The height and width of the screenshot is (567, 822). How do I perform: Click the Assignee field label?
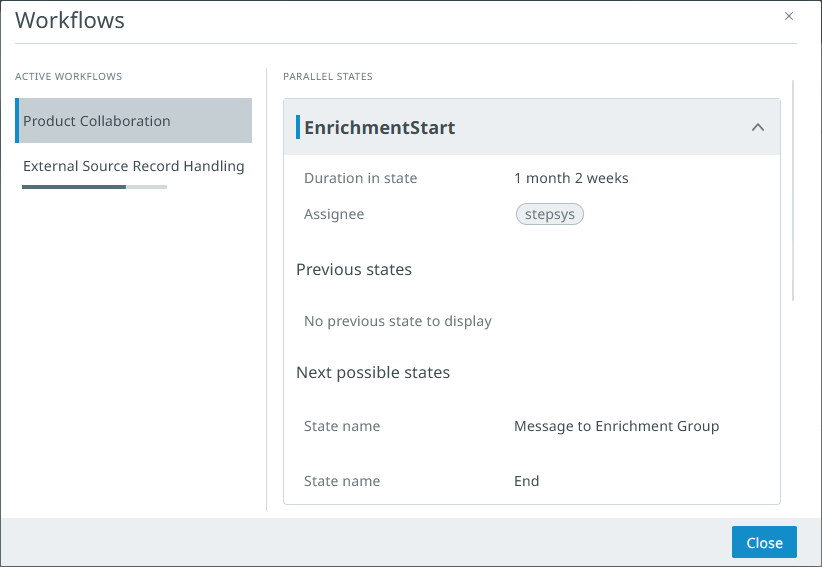(334, 214)
